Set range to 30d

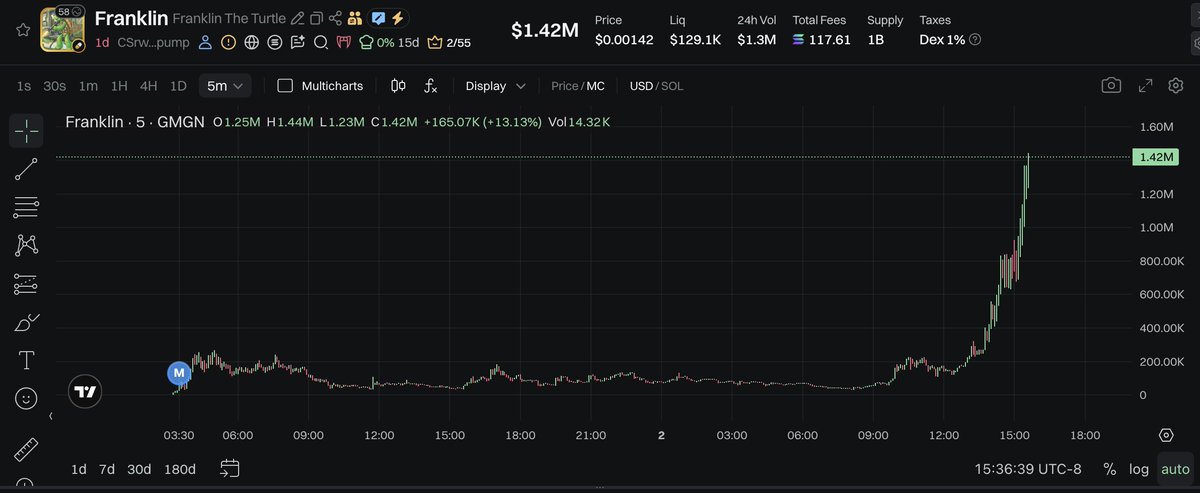pyautogui.click(x=139, y=469)
